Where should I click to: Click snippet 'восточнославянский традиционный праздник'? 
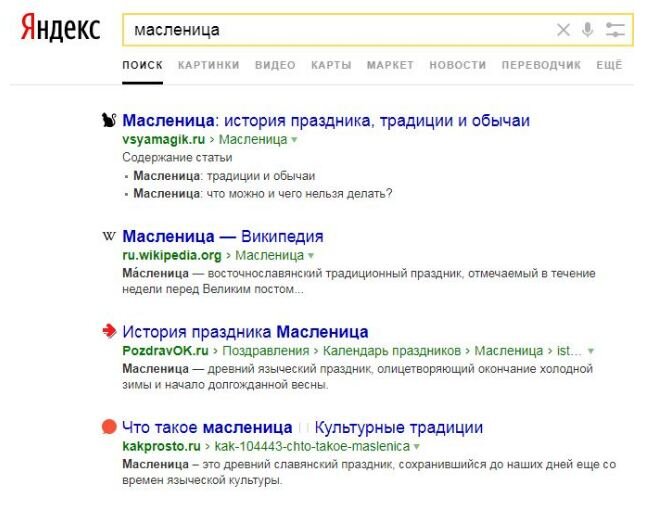336,273
